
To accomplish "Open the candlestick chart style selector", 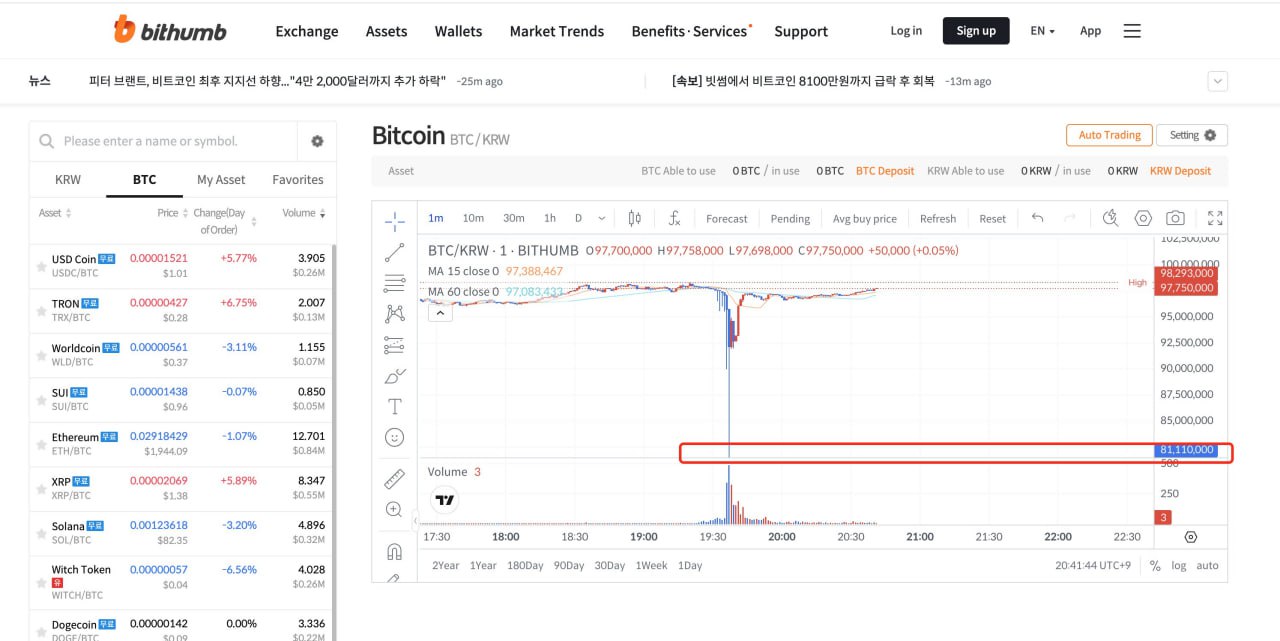I will coord(634,218).
